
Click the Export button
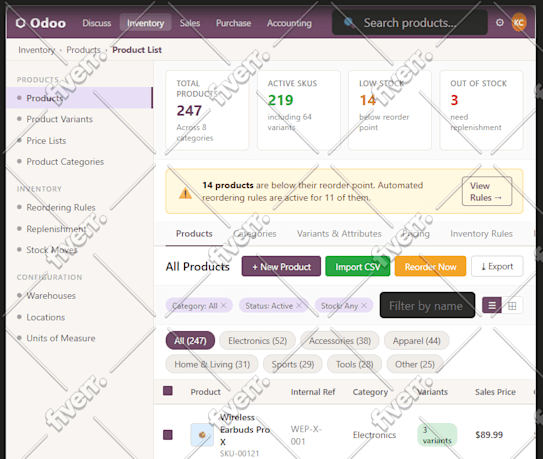[x=497, y=266]
